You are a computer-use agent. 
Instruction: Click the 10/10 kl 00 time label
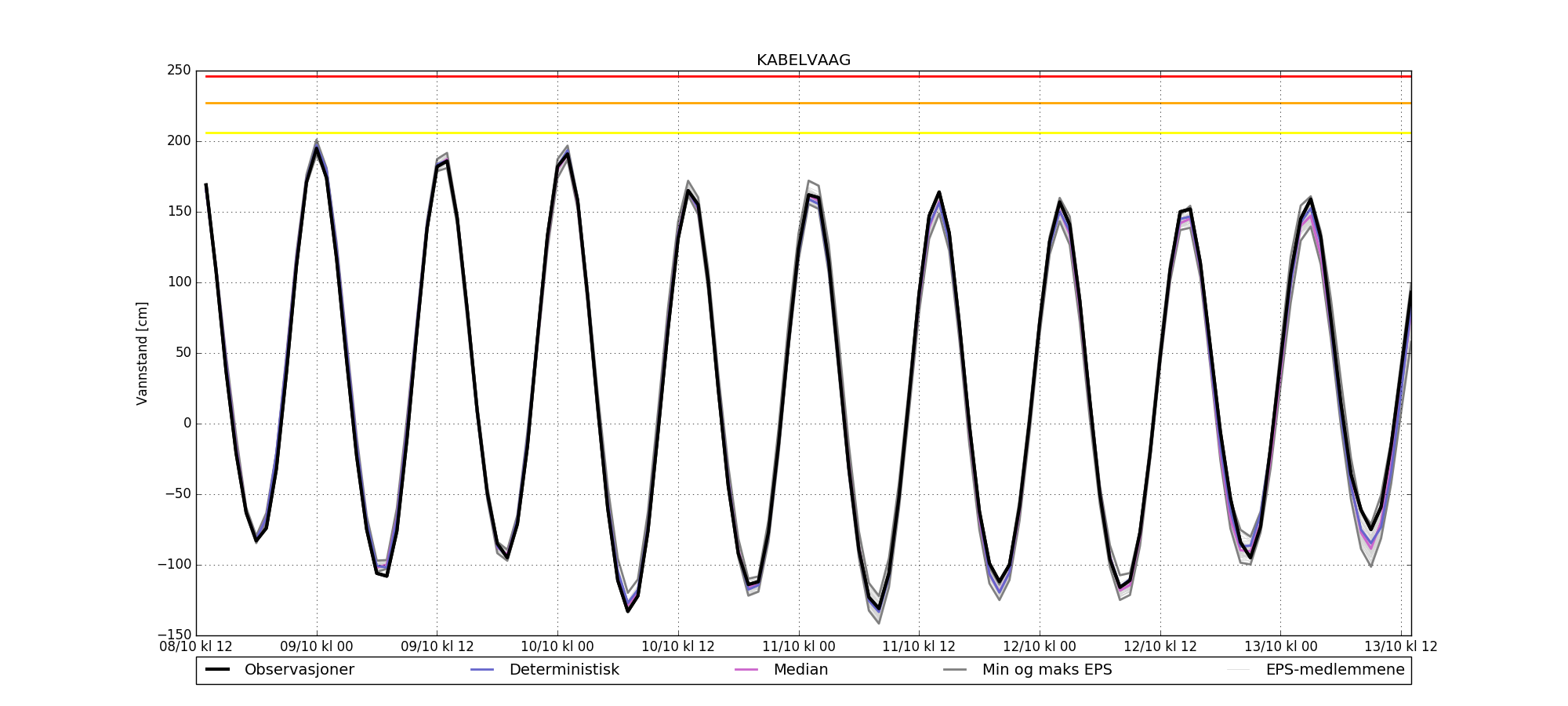click(557, 646)
